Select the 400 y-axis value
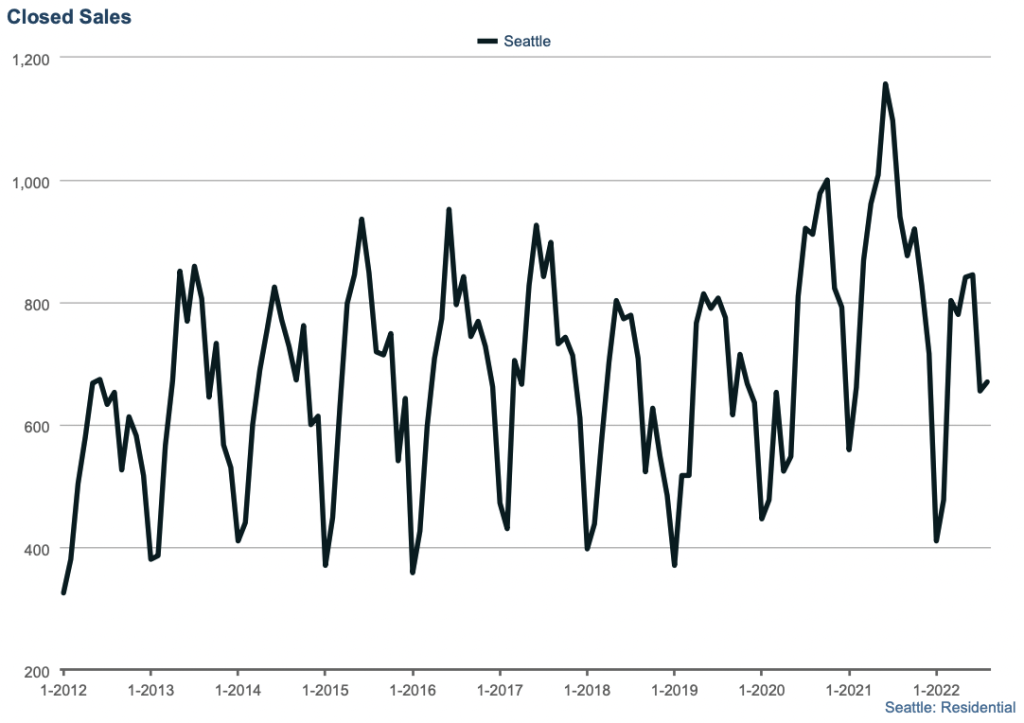1024x723 pixels. (x=36, y=549)
